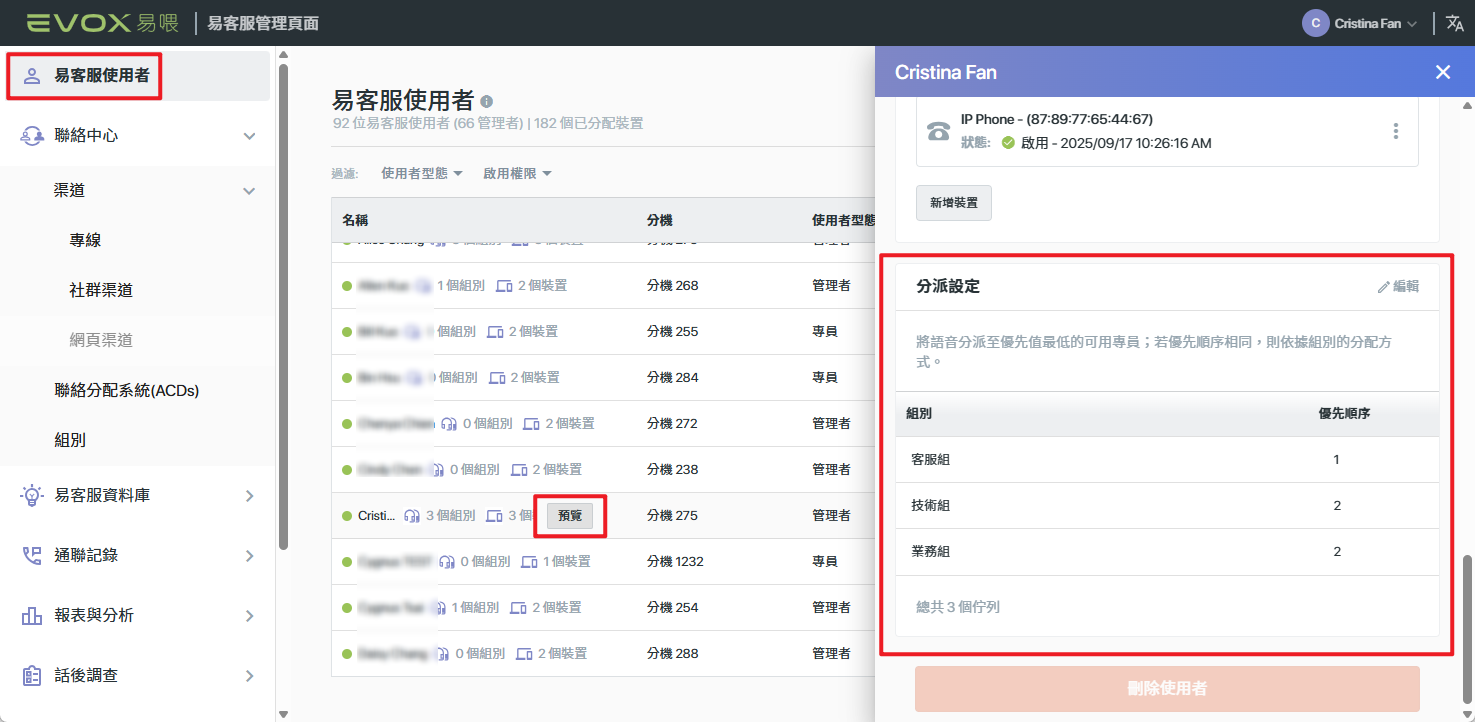Click the device icon in the 分機 238 row
1475x722 pixels.
tap(519, 470)
